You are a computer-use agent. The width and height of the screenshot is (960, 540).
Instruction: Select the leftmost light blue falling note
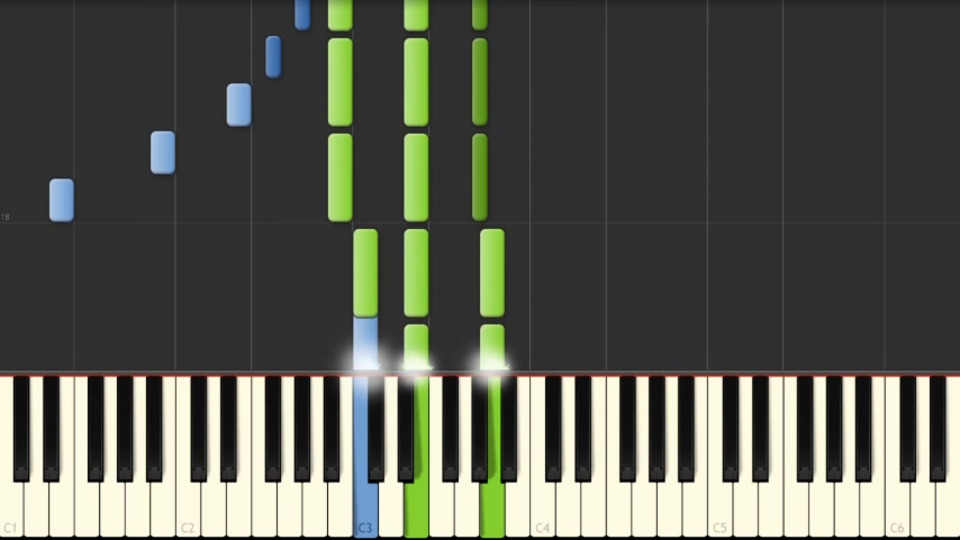pos(62,200)
